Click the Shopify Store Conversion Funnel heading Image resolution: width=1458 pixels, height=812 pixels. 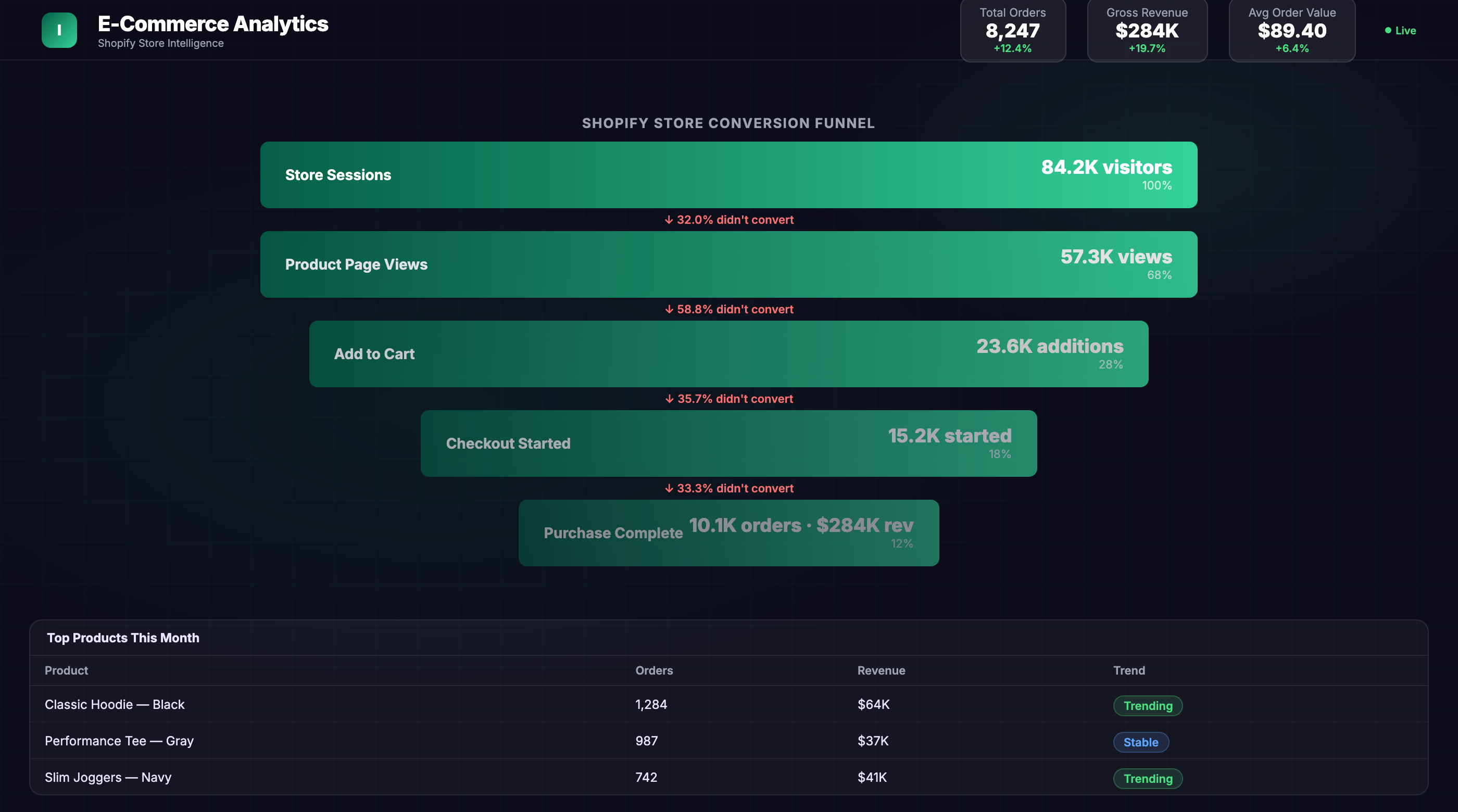point(728,123)
